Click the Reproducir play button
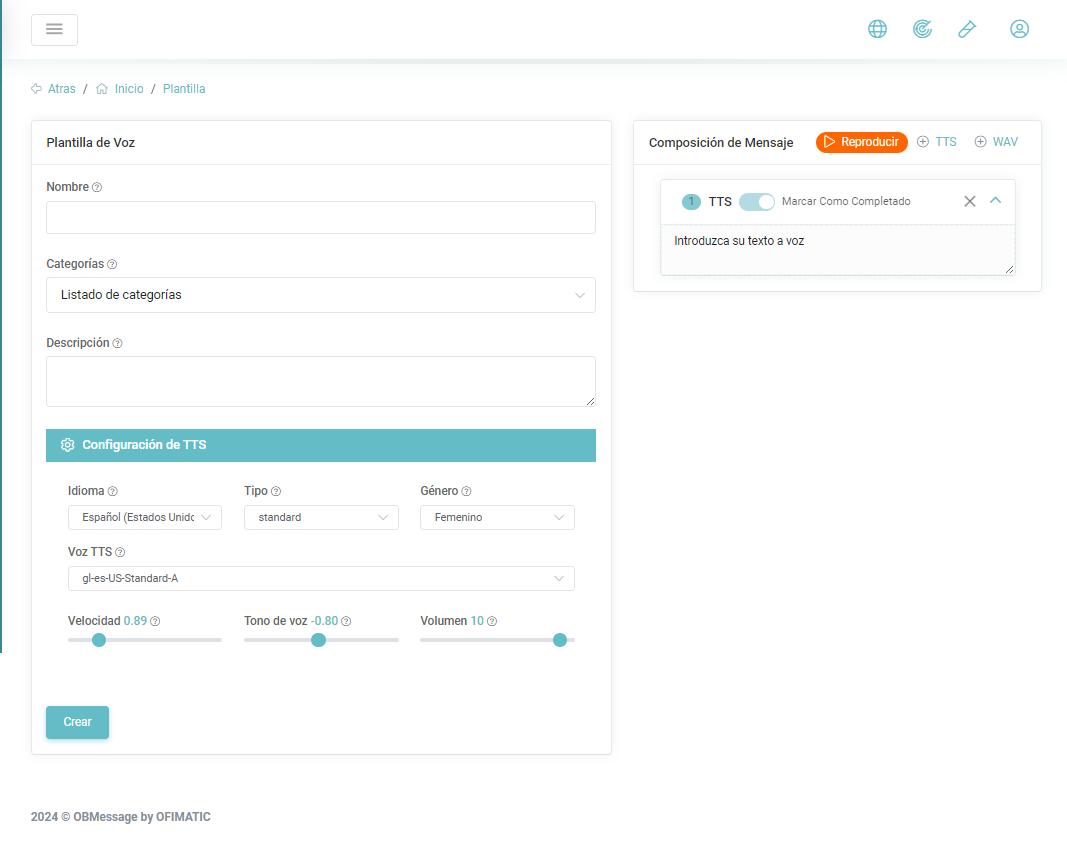This screenshot has height=842, width=1067. click(861, 142)
